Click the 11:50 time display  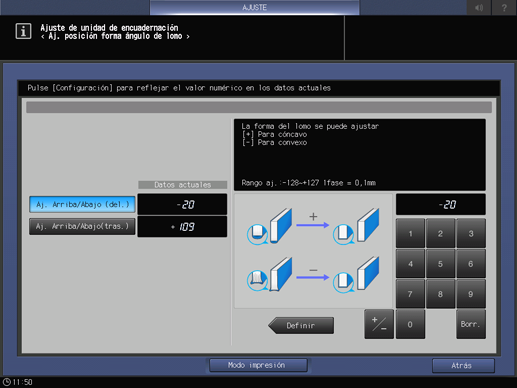click(22, 382)
